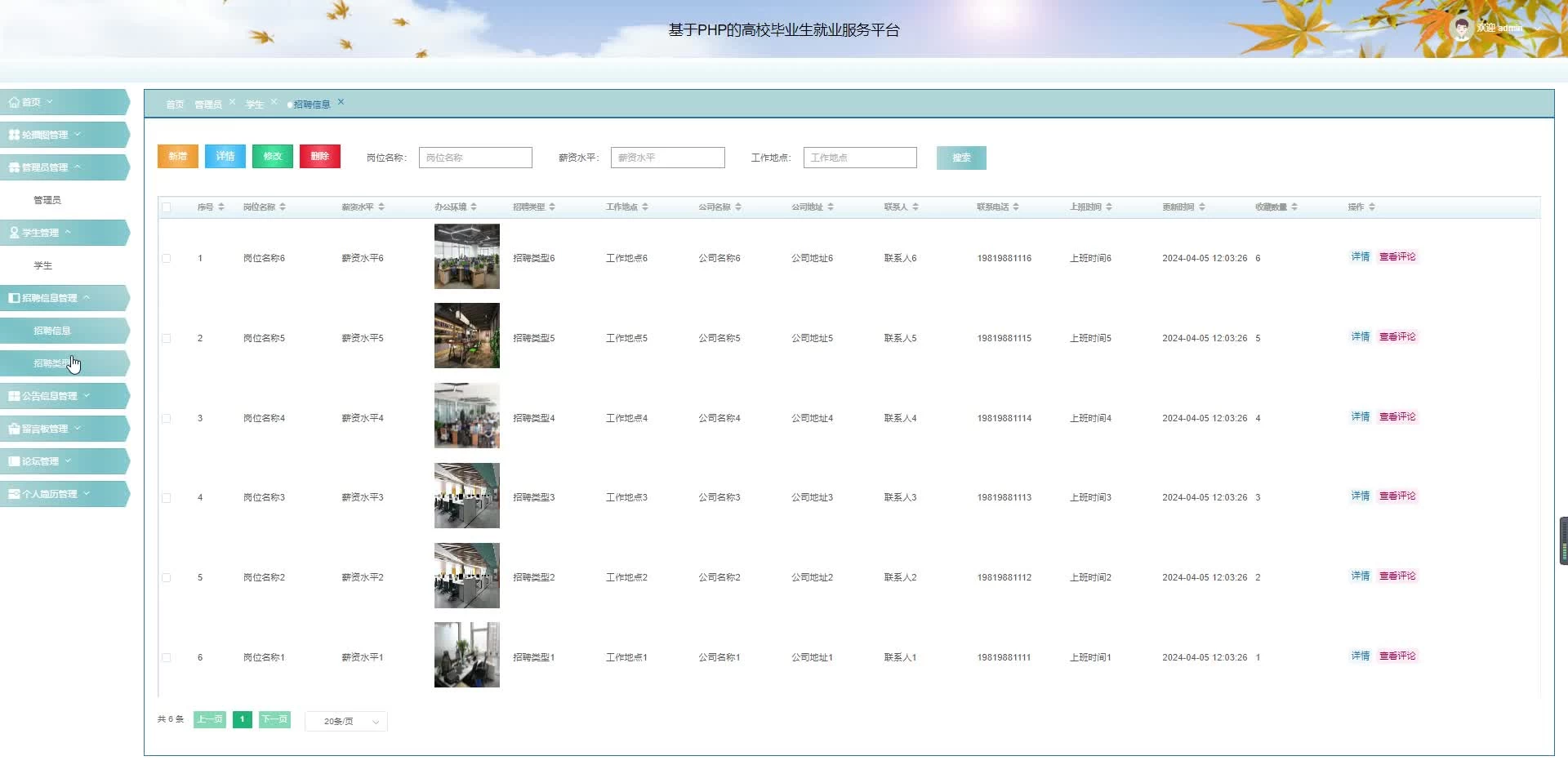The image size is (1568, 774).
Task: Click the 公告信息管理 grid icon
Action: [x=14, y=396]
